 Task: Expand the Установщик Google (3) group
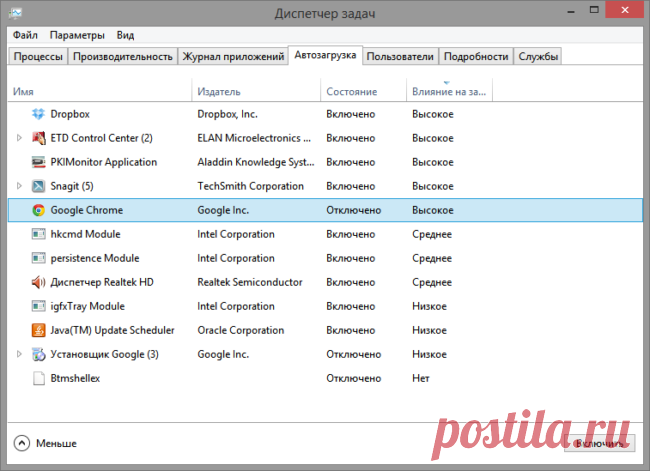pyautogui.click(x=19, y=354)
